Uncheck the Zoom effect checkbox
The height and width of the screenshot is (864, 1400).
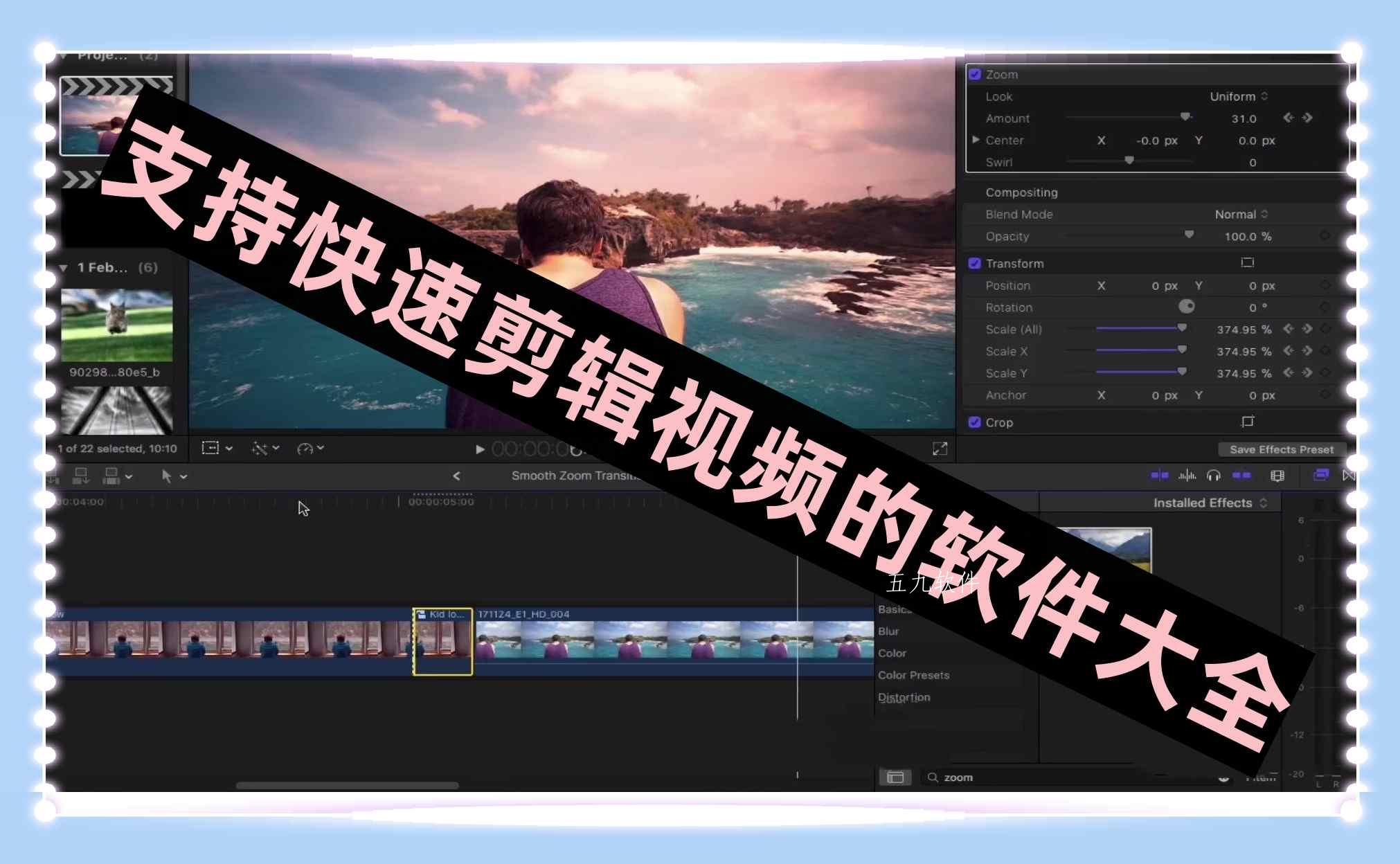[976, 74]
